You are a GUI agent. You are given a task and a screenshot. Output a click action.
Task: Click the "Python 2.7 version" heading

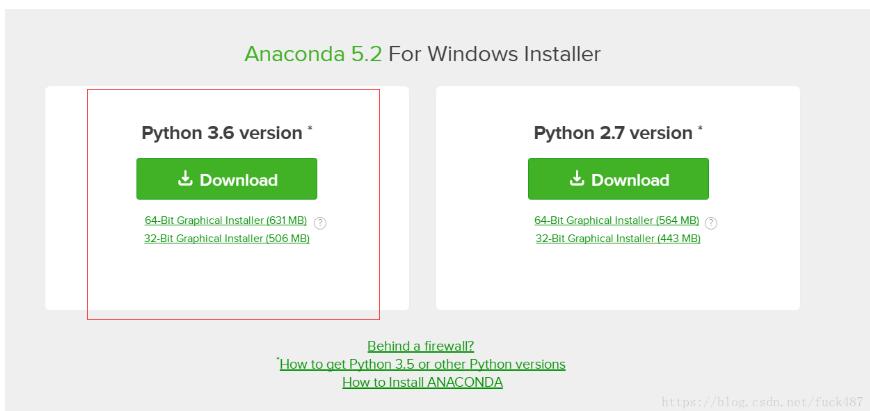[613, 133]
